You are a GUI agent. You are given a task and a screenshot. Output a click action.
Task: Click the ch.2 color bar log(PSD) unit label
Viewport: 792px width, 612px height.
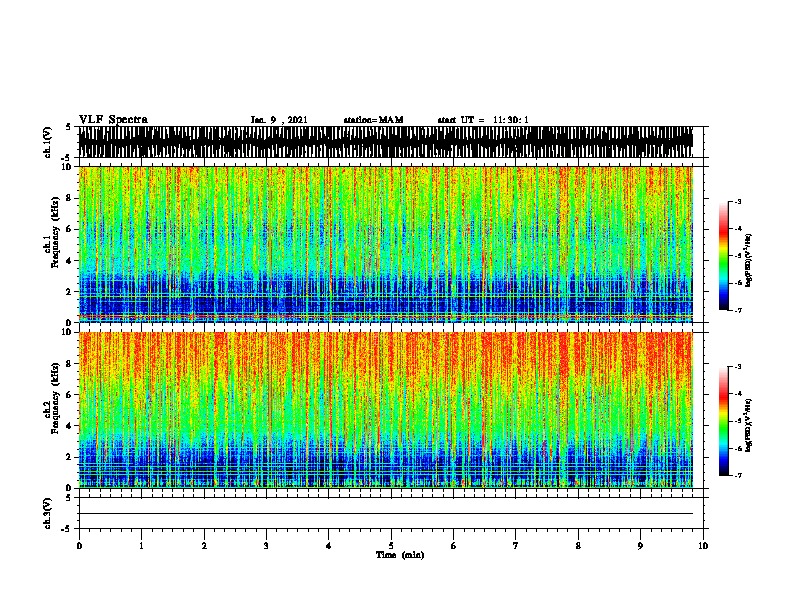point(748,425)
